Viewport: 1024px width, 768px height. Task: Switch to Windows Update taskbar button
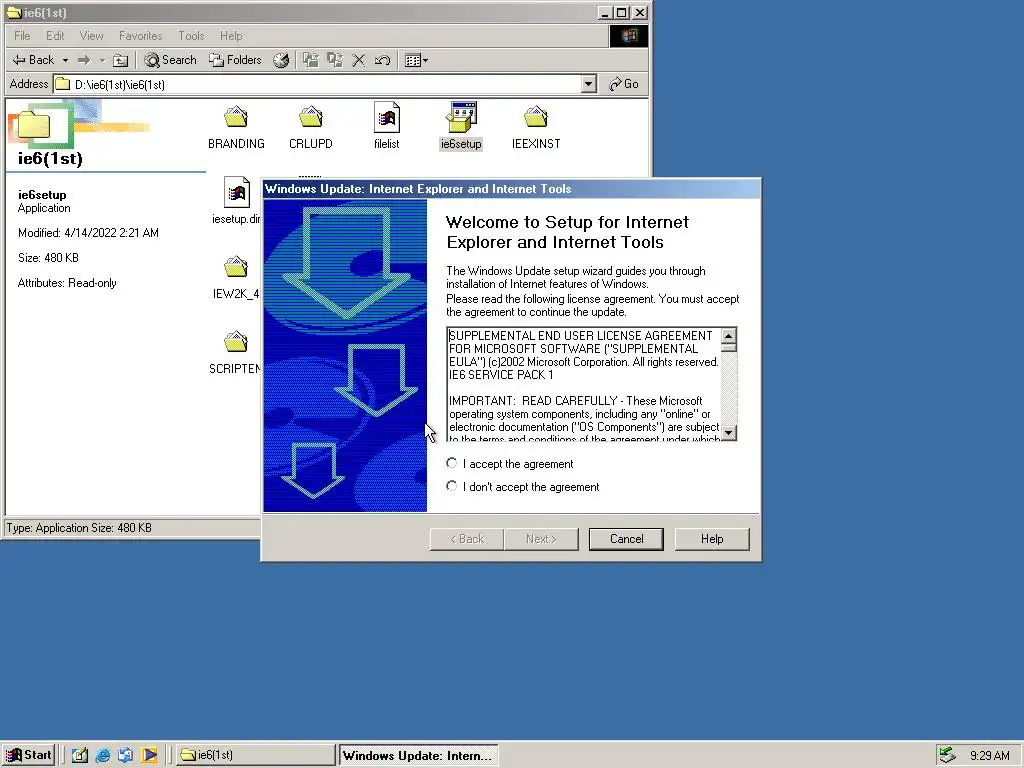click(418, 756)
